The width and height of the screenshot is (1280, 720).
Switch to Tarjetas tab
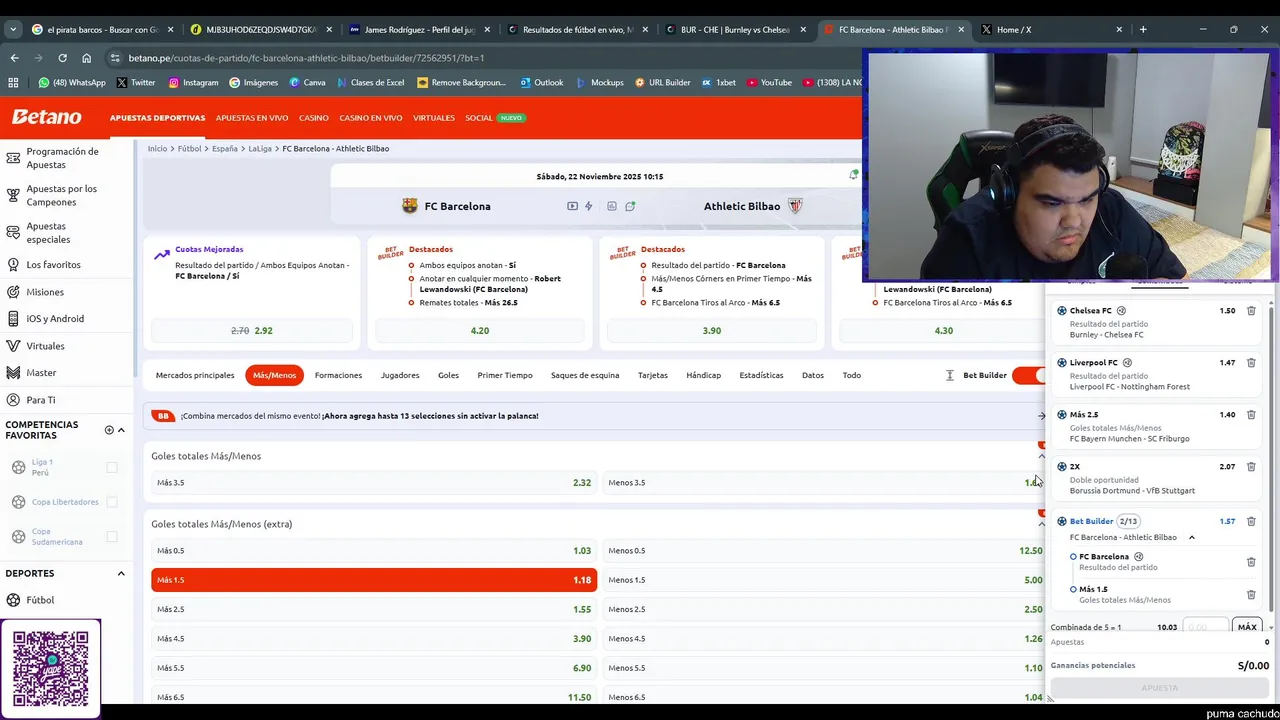653,375
